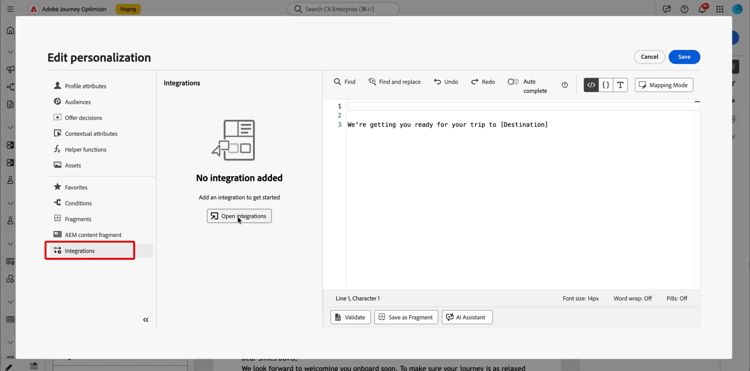Click the Open integrations button
Screen dimensions: 750x371
click(x=239, y=216)
